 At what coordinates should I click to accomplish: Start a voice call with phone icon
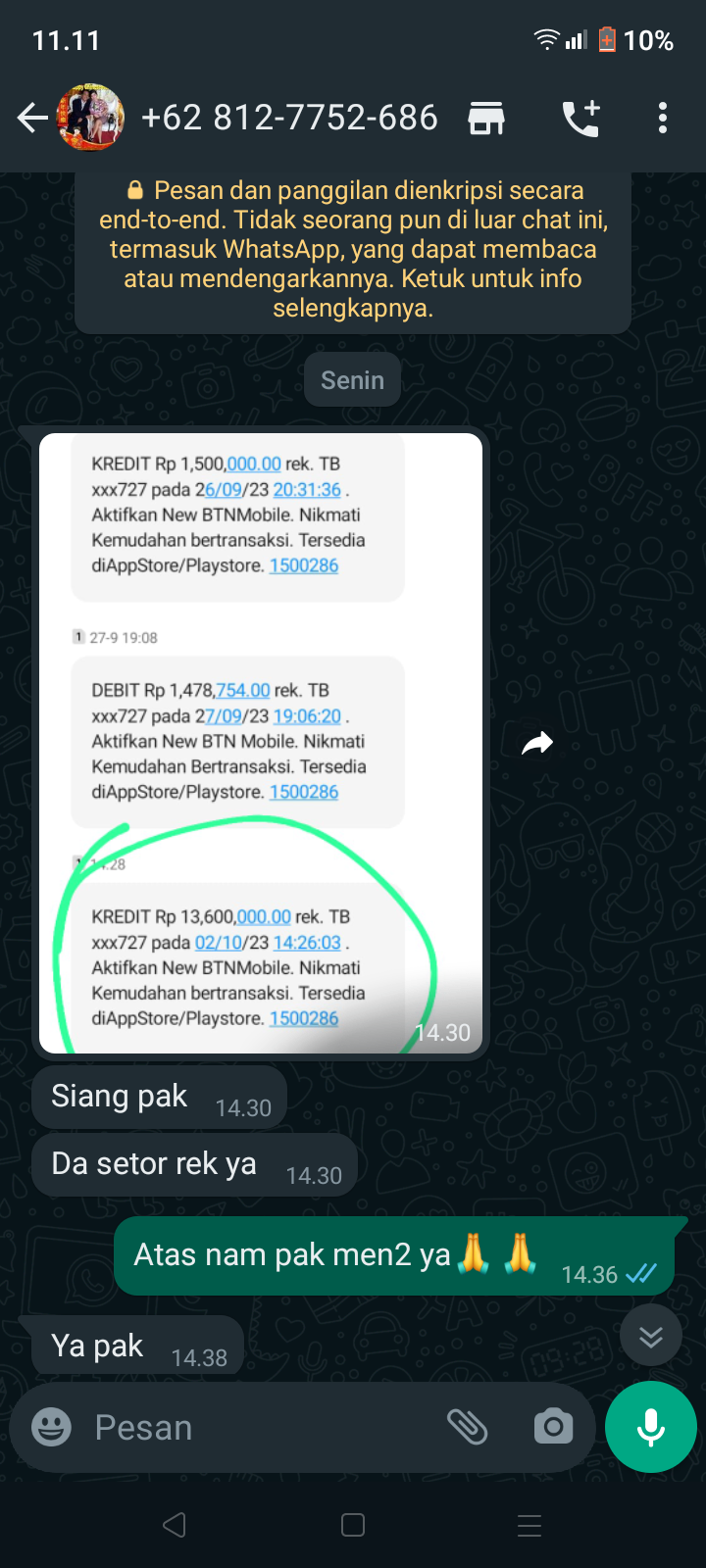point(580,119)
